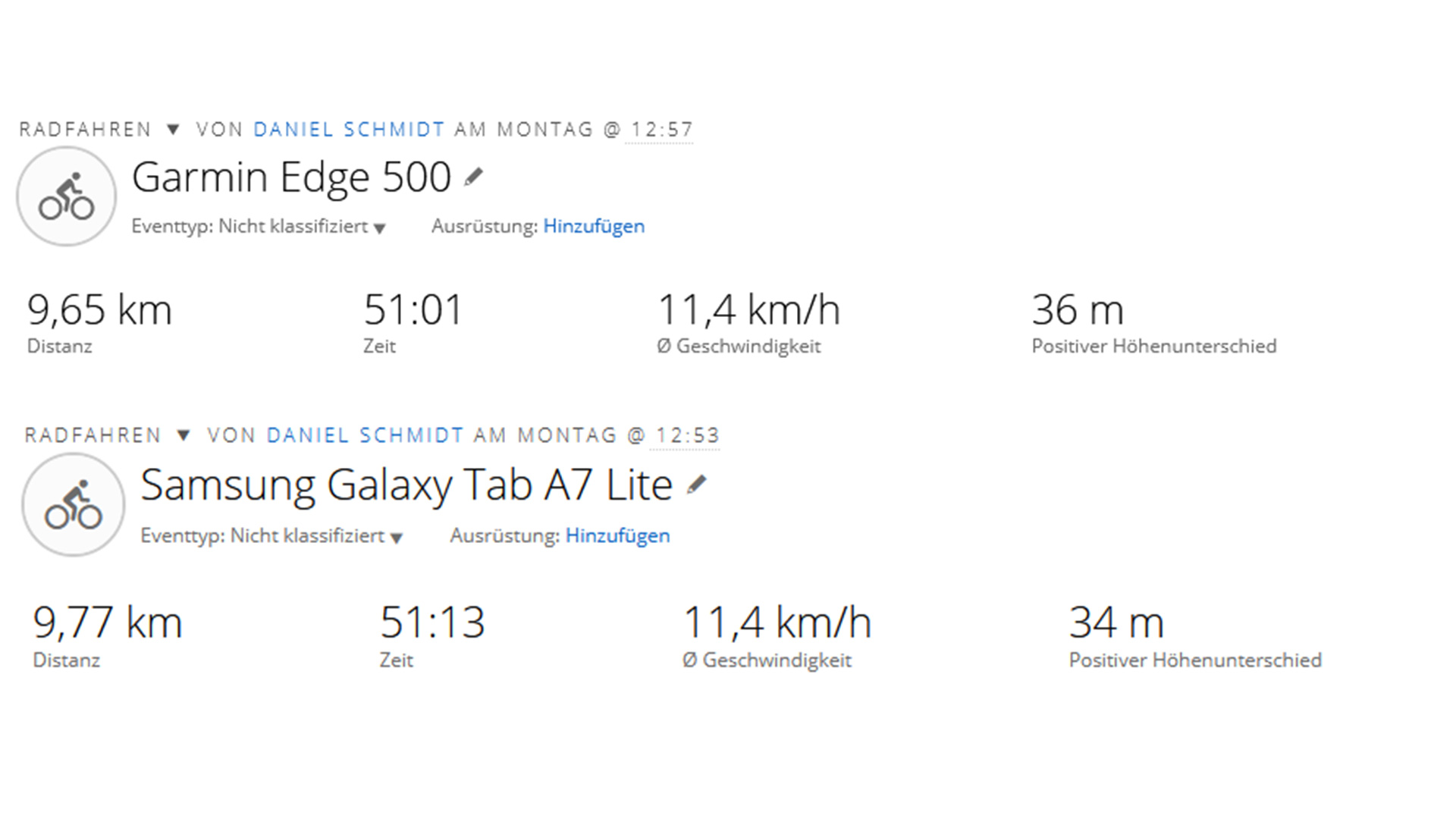The width and height of the screenshot is (1456, 819).
Task: Click Hinzufügen to add gear to Samsung activity
Action: (617, 535)
